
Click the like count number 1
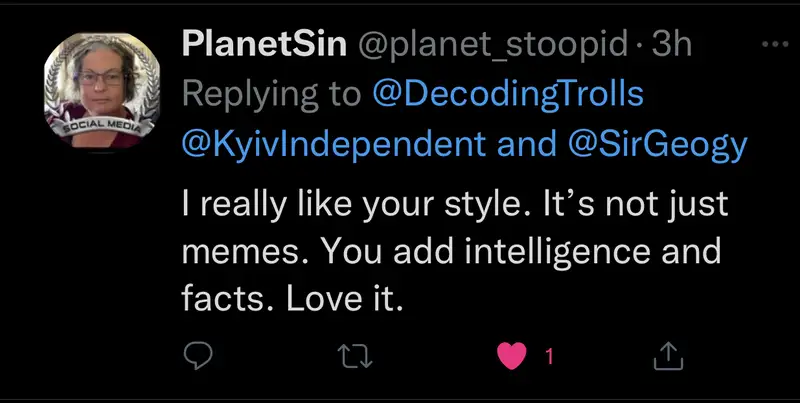[x=548, y=355]
